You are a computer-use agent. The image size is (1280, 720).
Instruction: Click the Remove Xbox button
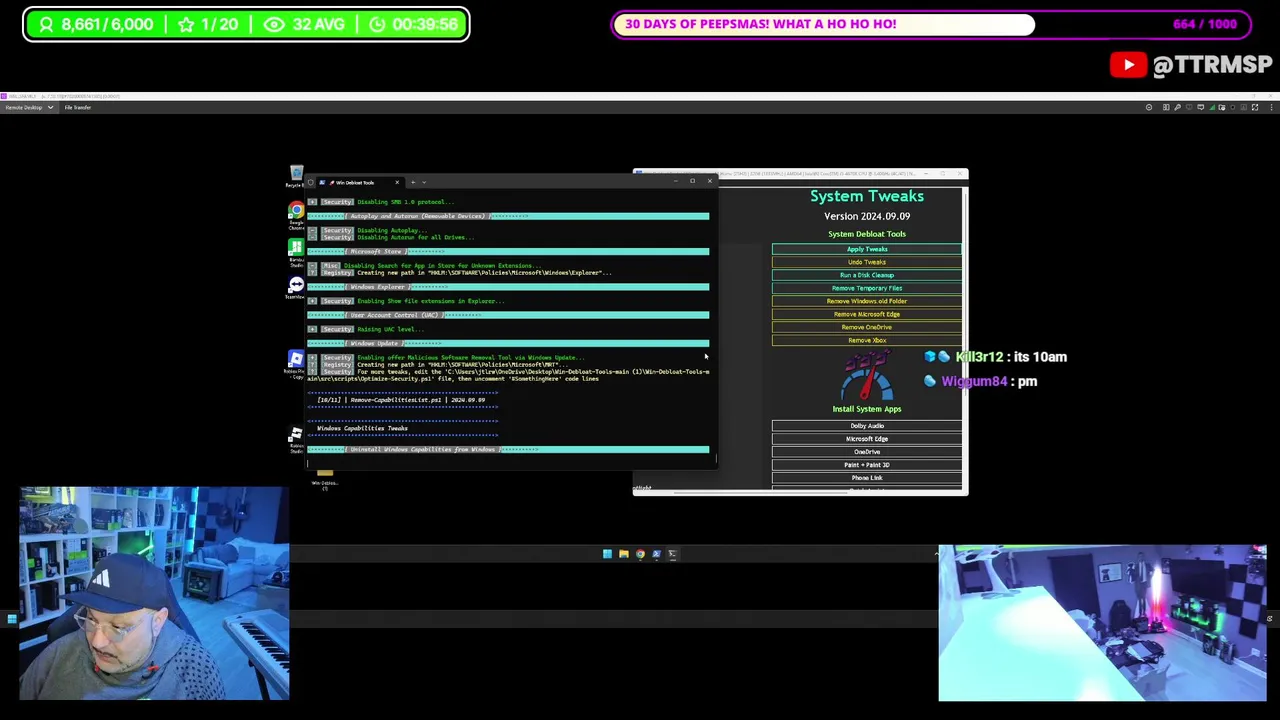point(867,340)
